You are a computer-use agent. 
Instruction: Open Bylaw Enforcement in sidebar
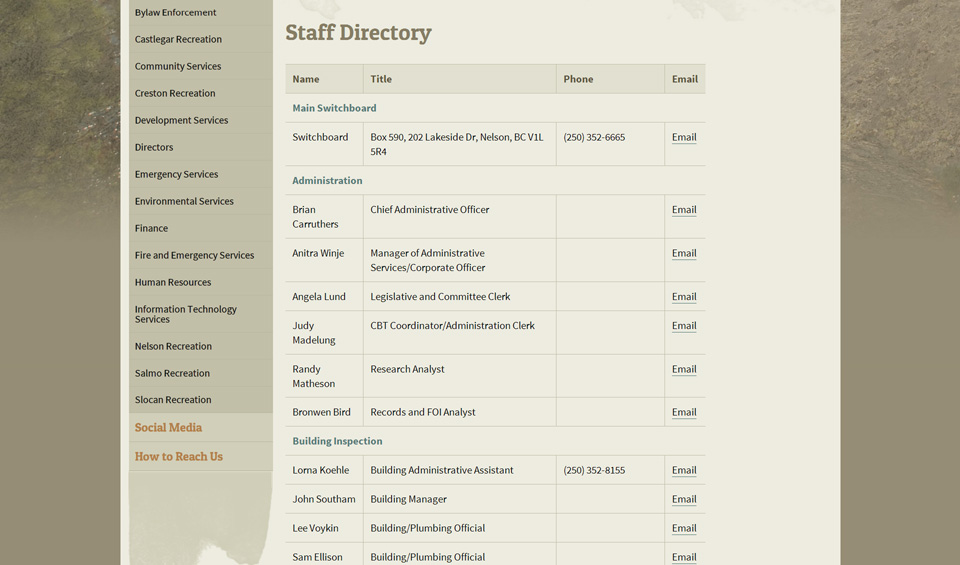point(176,13)
